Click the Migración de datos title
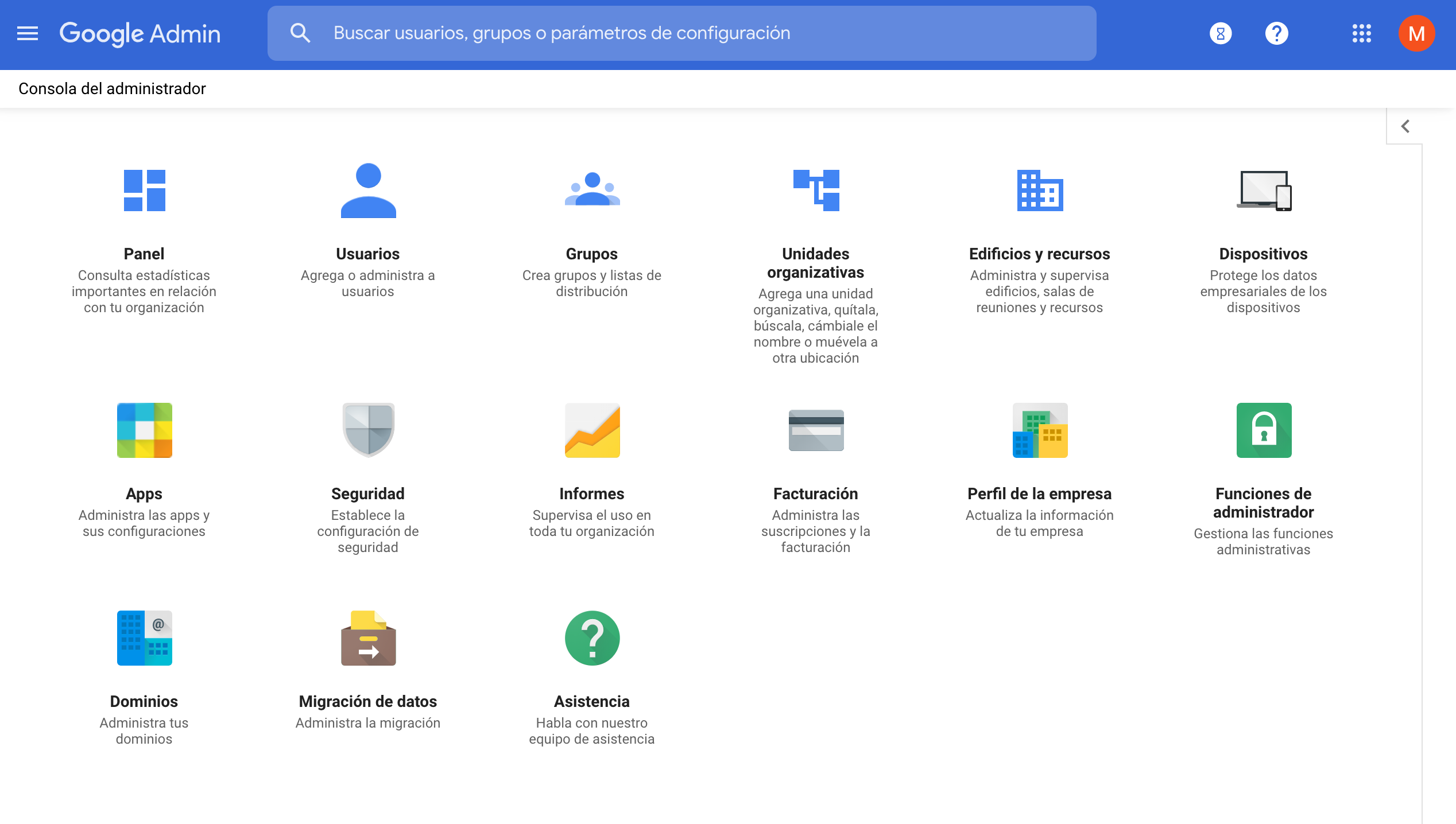Screen dimensions: 1456x824 pyautogui.click(x=368, y=701)
